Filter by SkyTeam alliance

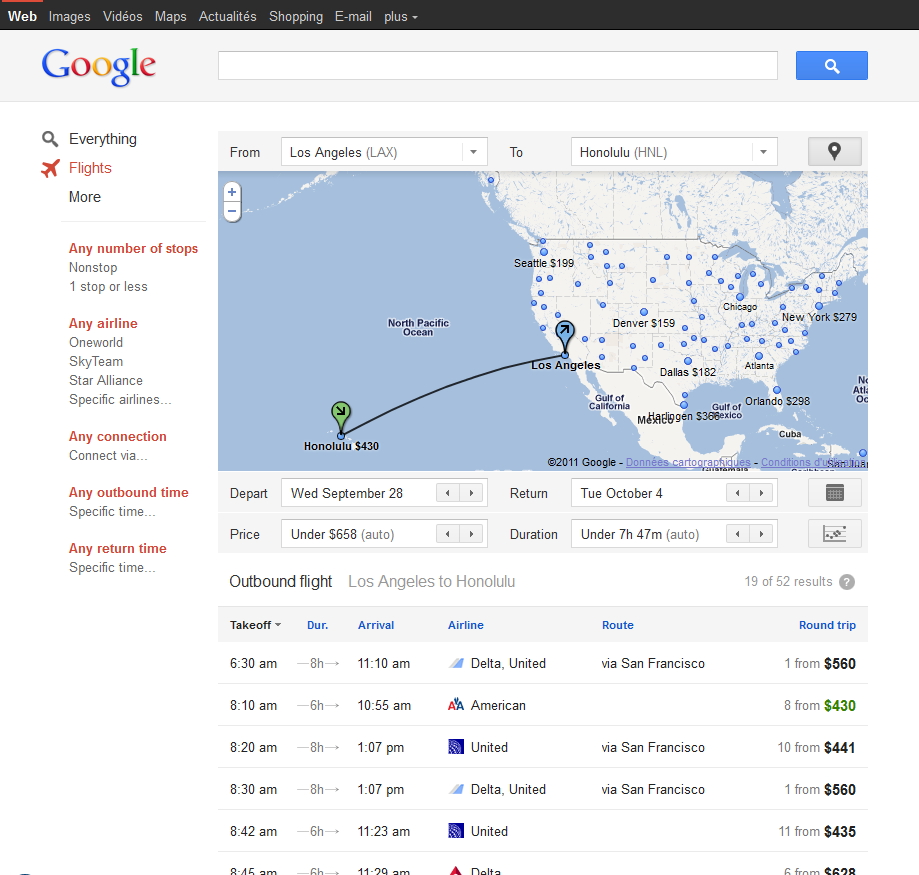pos(96,362)
